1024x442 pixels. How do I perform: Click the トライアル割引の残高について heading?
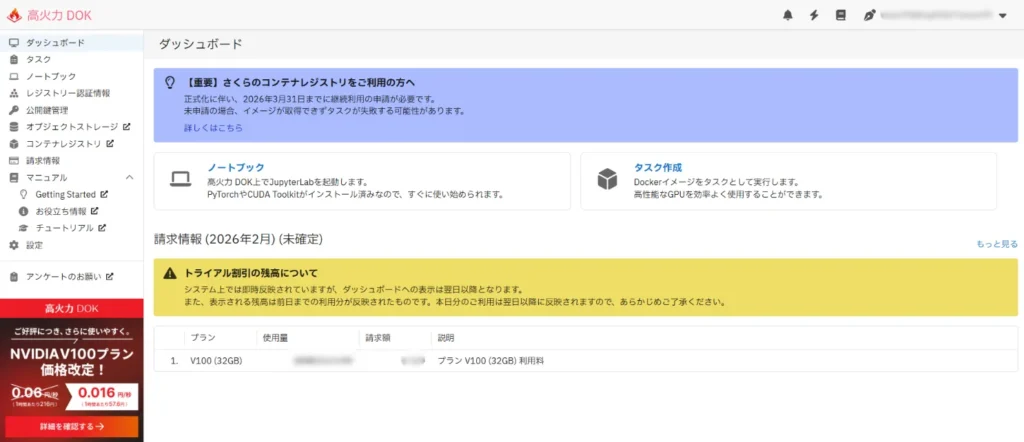(251, 273)
